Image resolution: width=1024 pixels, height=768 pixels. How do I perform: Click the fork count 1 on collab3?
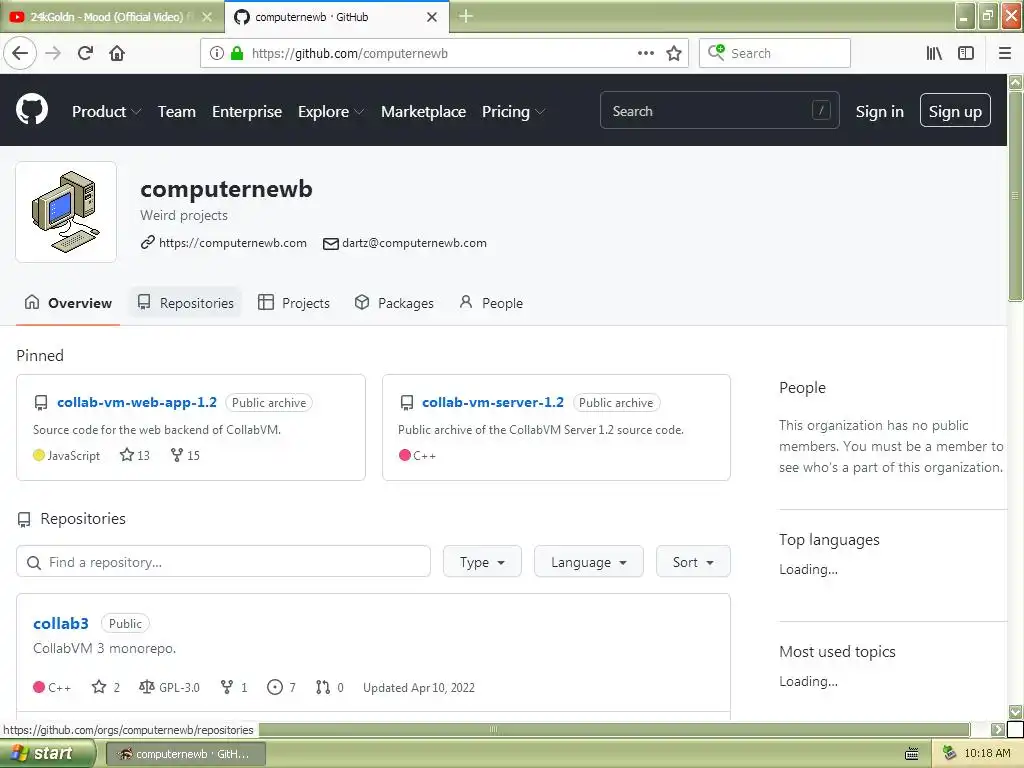(x=234, y=687)
